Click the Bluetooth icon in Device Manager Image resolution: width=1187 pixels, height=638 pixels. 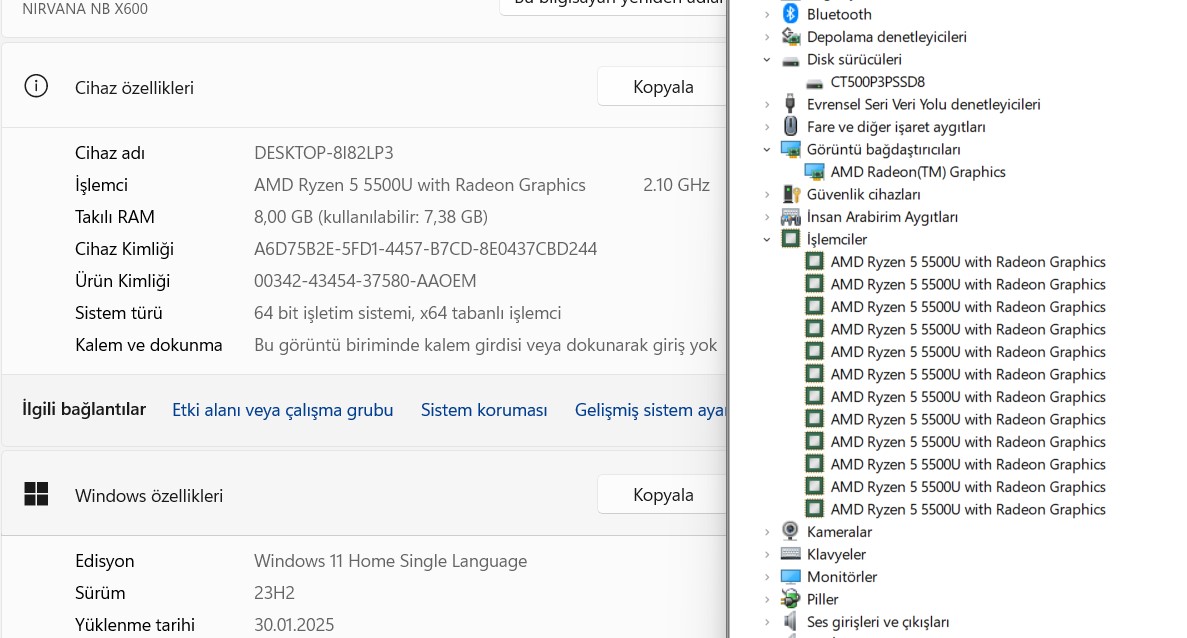790,14
